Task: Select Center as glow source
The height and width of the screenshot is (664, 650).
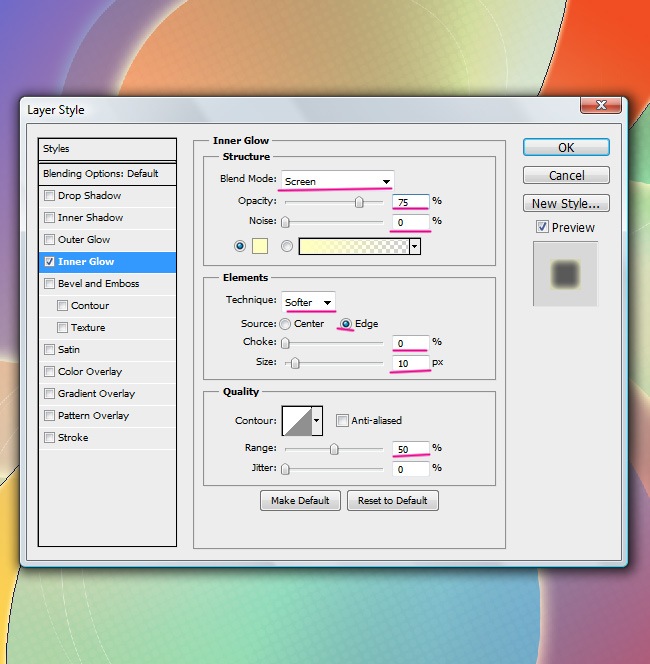Action: 285,324
